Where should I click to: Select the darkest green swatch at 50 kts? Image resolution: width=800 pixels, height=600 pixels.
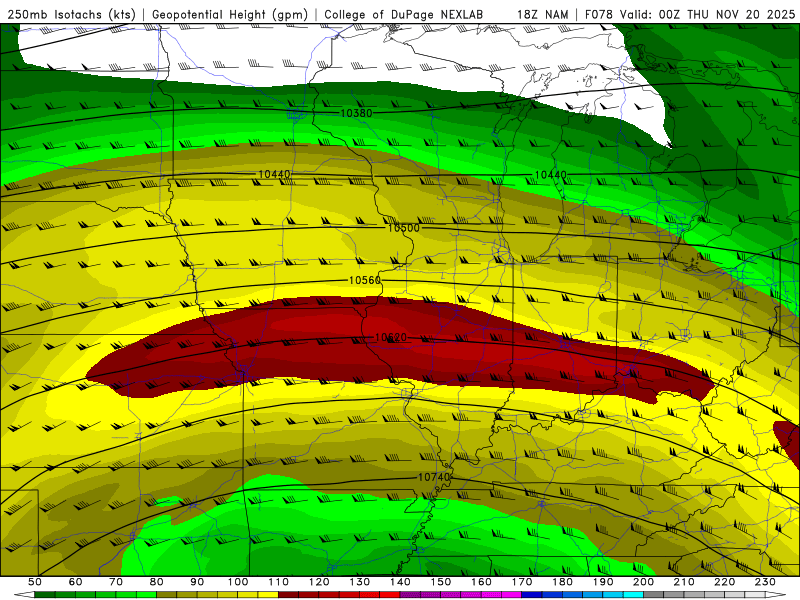45,595
